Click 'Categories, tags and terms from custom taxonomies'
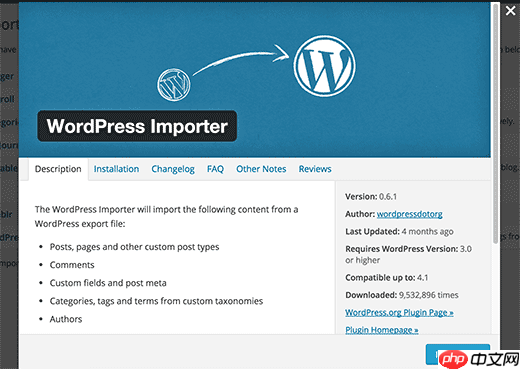The height and width of the screenshot is (369, 520). [156, 301]
